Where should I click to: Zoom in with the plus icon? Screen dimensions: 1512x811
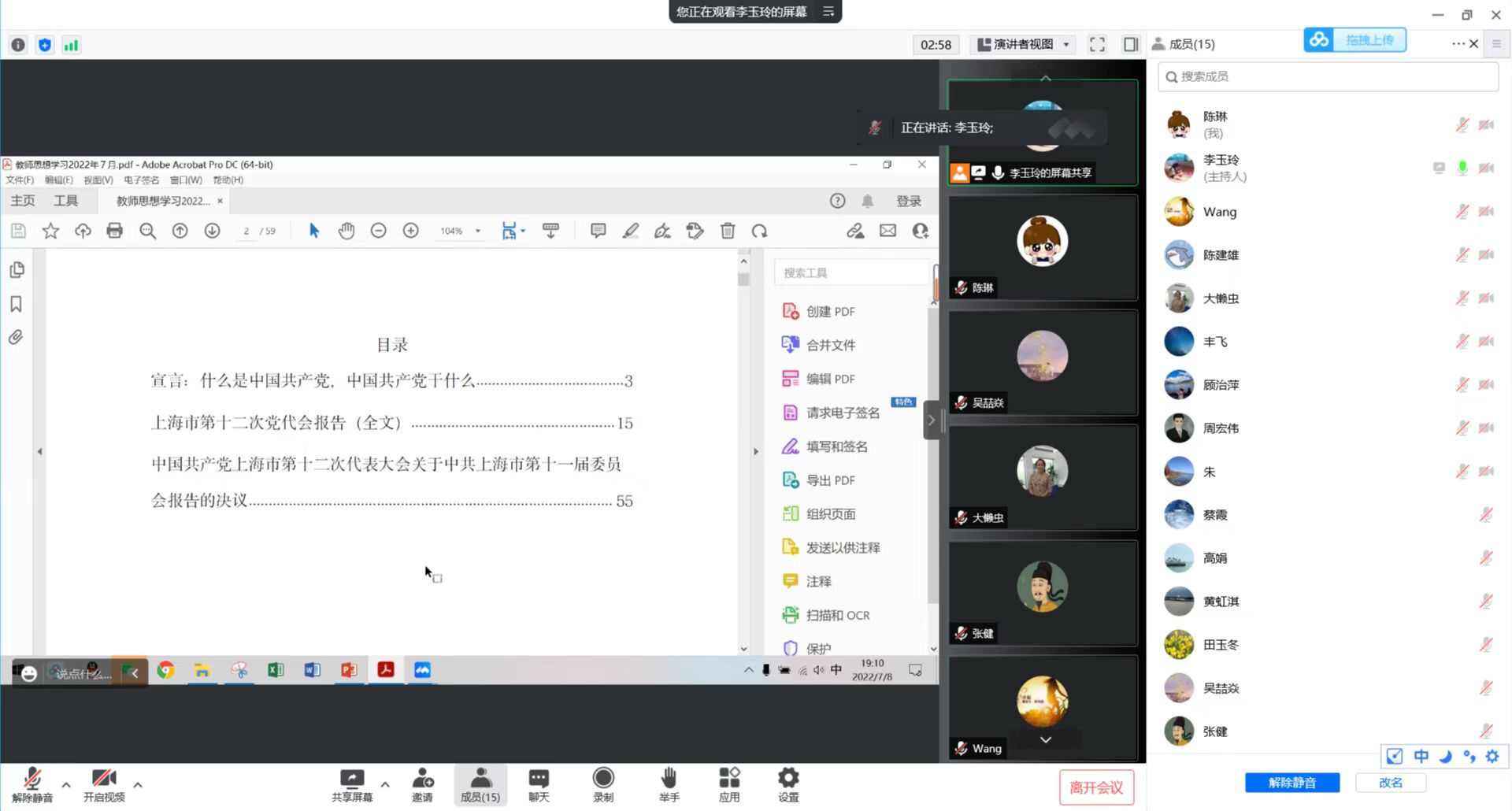[411, 231]
